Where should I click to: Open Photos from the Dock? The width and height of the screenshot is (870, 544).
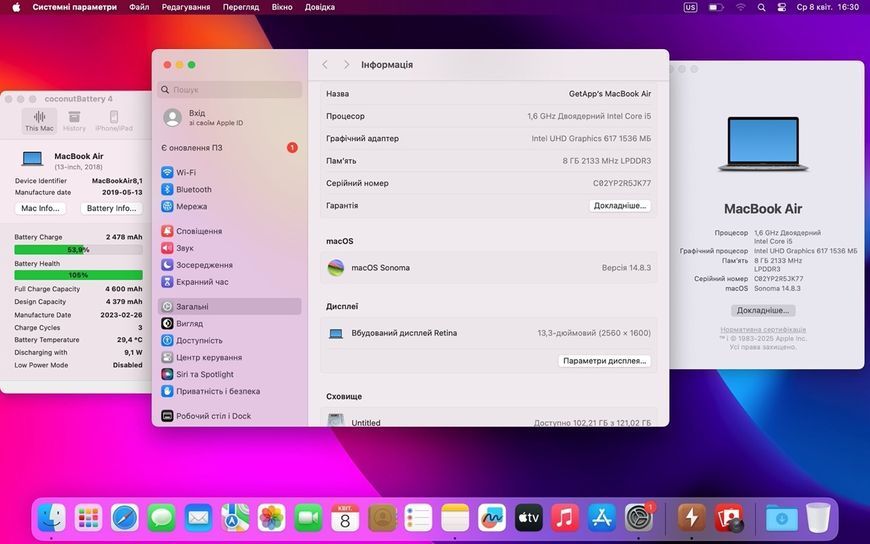(272, 518)
